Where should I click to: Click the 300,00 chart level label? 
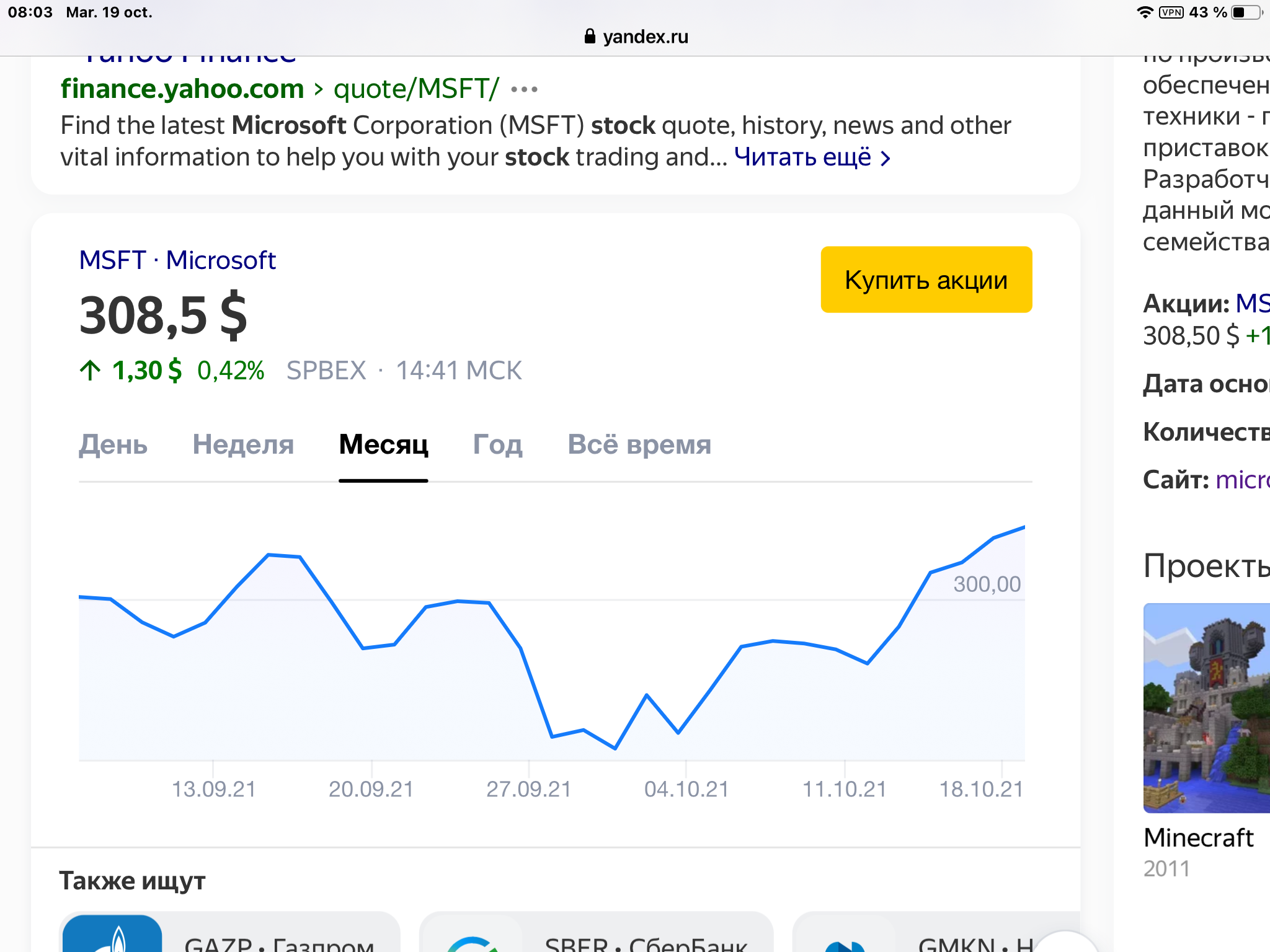(987, 584)
